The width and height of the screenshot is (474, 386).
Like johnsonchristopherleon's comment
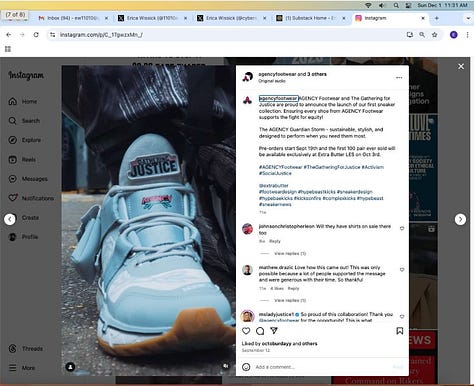click(402, 228)
